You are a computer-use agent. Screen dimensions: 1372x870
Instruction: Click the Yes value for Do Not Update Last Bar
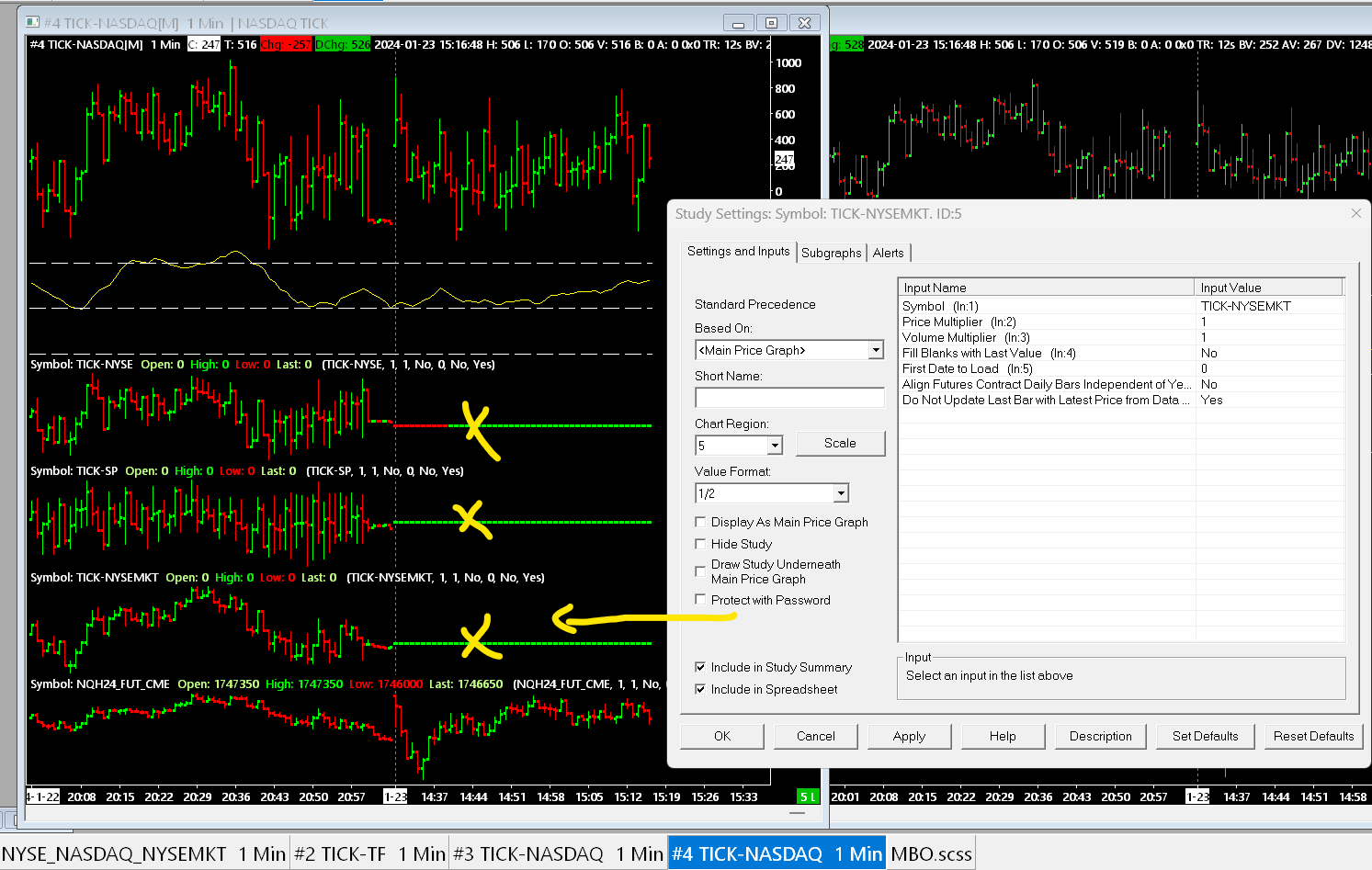(1211, 400)
